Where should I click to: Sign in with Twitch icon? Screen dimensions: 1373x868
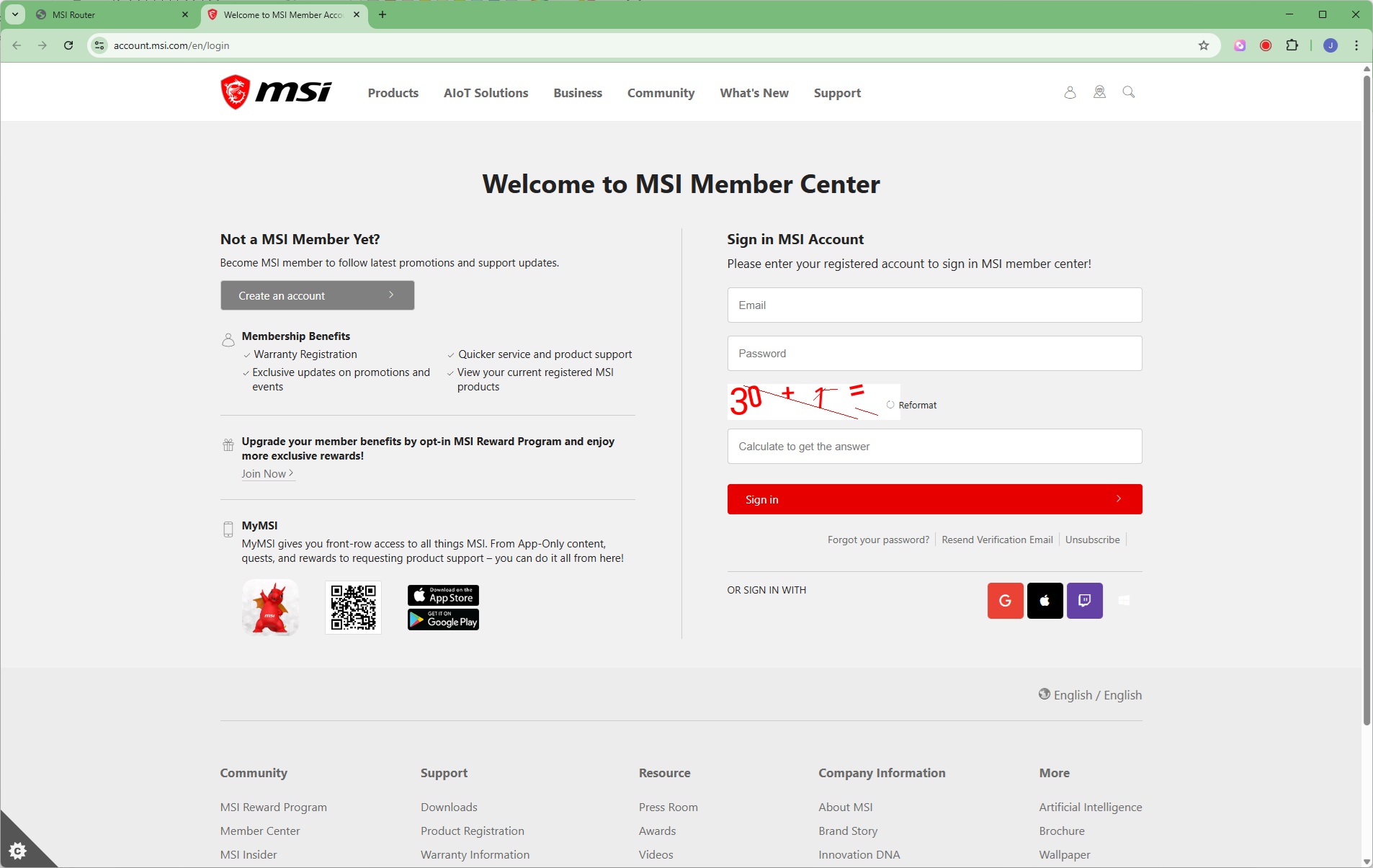point(1084,601)
